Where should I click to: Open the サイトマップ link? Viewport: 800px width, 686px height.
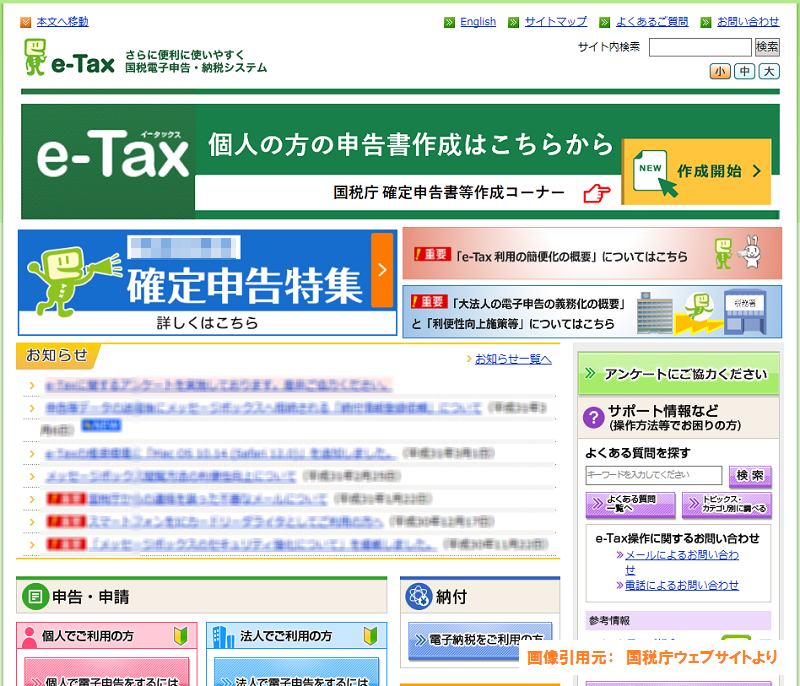(556, 21)
